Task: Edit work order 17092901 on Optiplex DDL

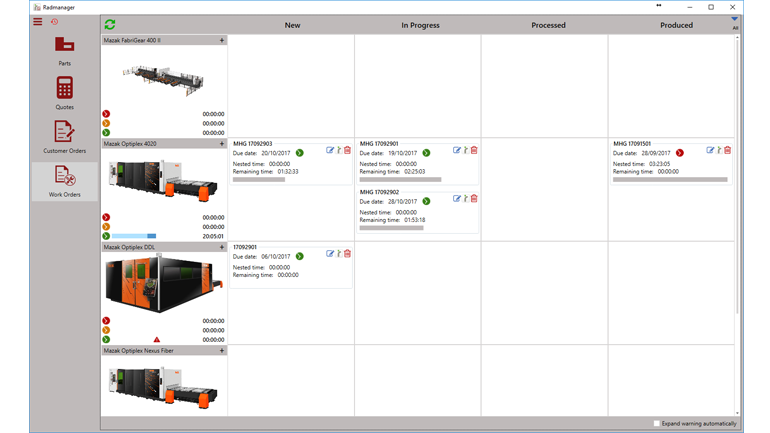Action: [330, 254]
